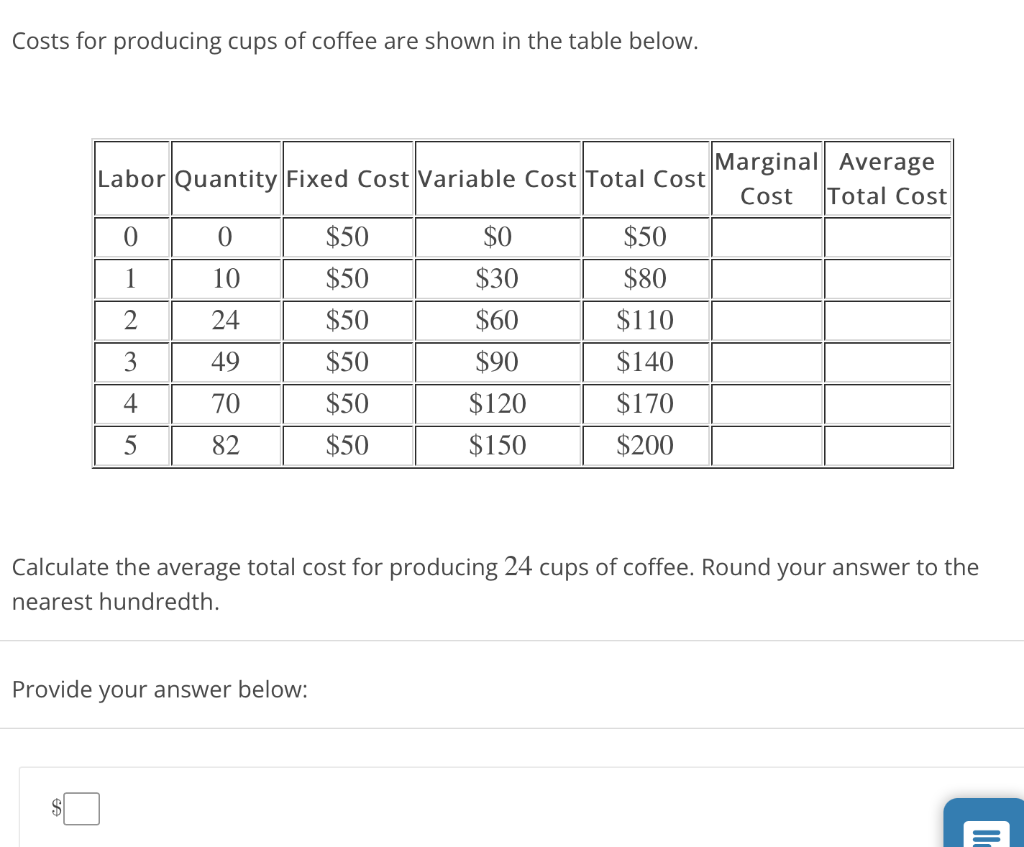
Task: Click the $110 total cost cell
Action: 646,320
